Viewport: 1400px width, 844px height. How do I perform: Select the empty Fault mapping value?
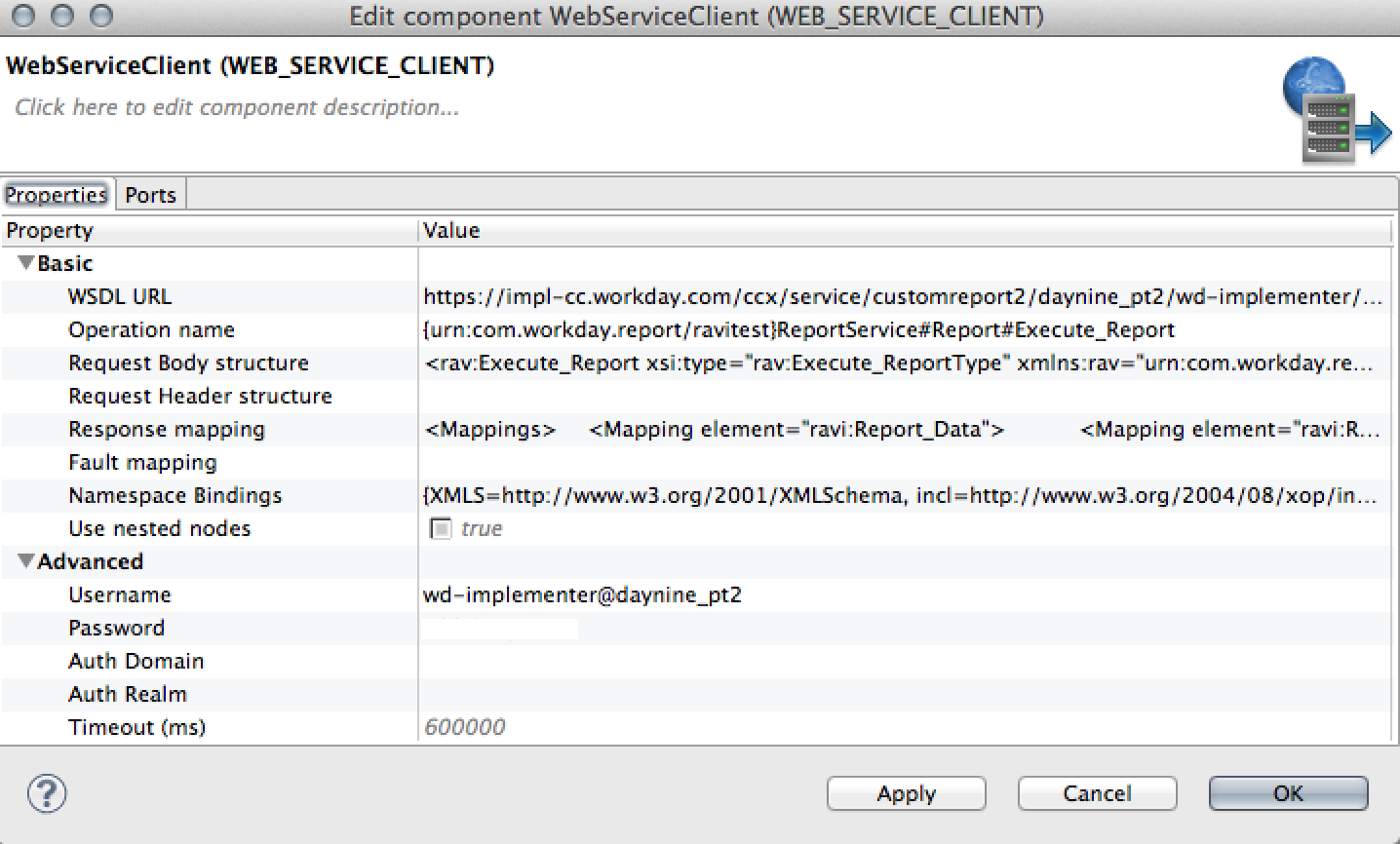point(905,462)
